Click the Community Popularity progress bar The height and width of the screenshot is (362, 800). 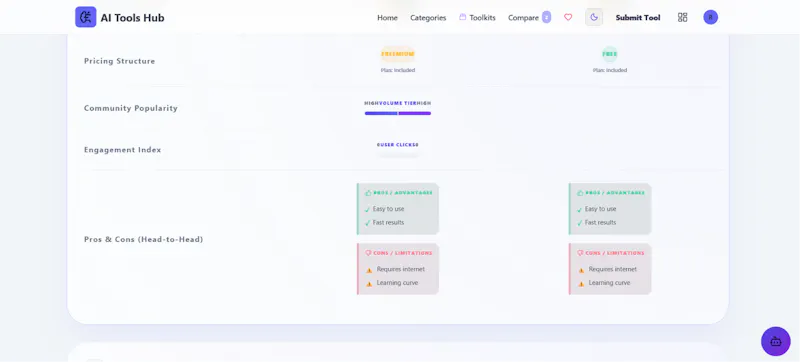(x=398, y=113)
